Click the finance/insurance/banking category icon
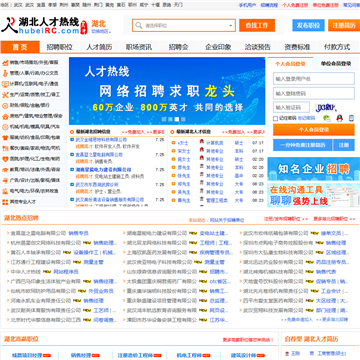The height and width of the screenshot is (360, 360). pos(5,106)
